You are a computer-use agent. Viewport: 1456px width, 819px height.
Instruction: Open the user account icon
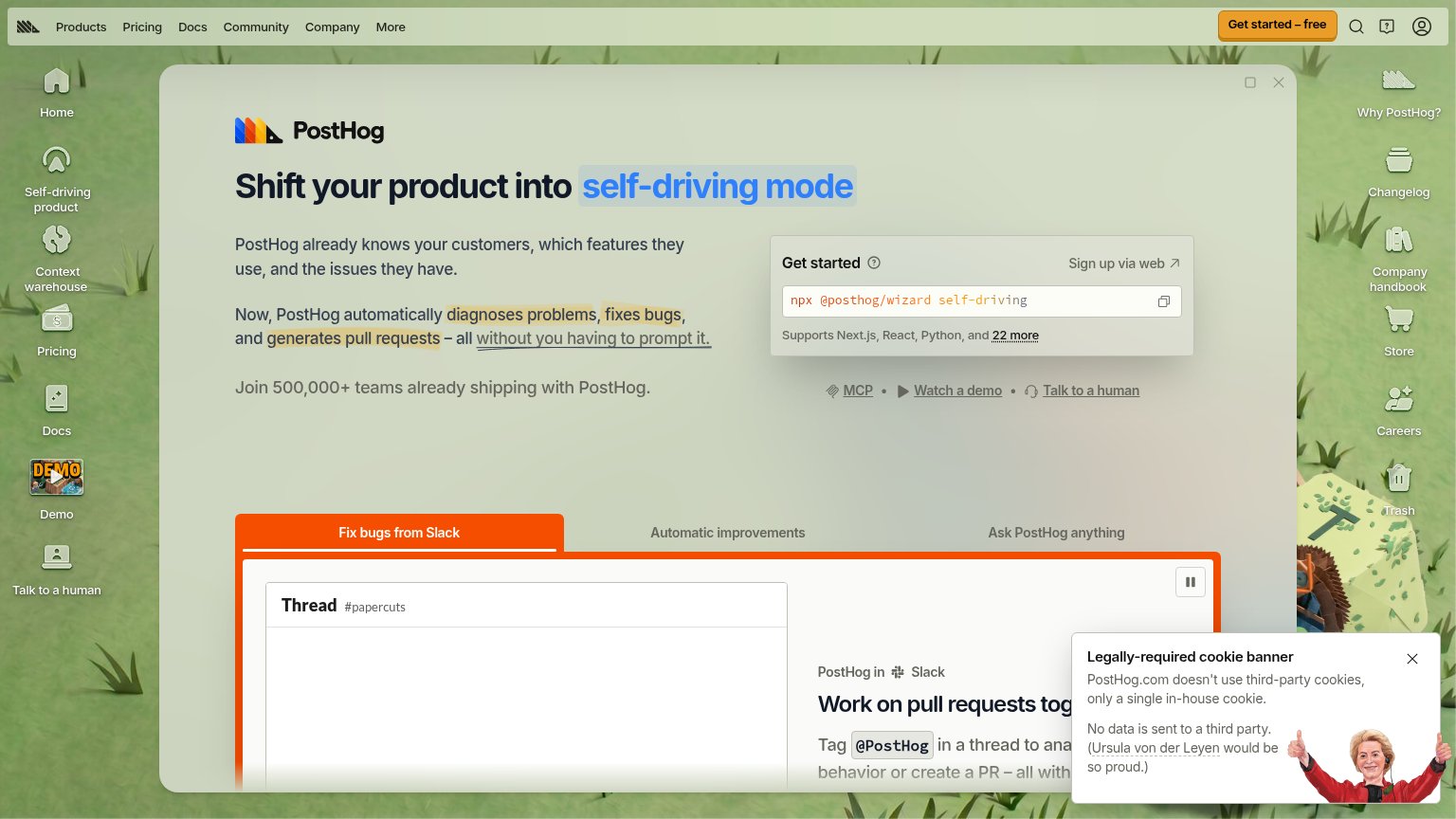point(1422,27)
